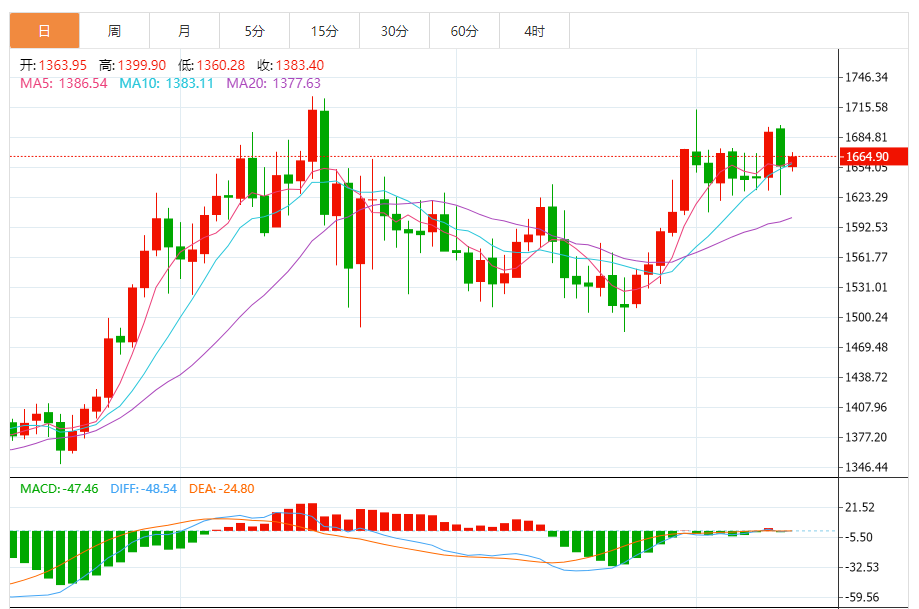Switch to the 周 weekly tab
The width and height of the screenshot is (919, 609).
coord(114,31)
